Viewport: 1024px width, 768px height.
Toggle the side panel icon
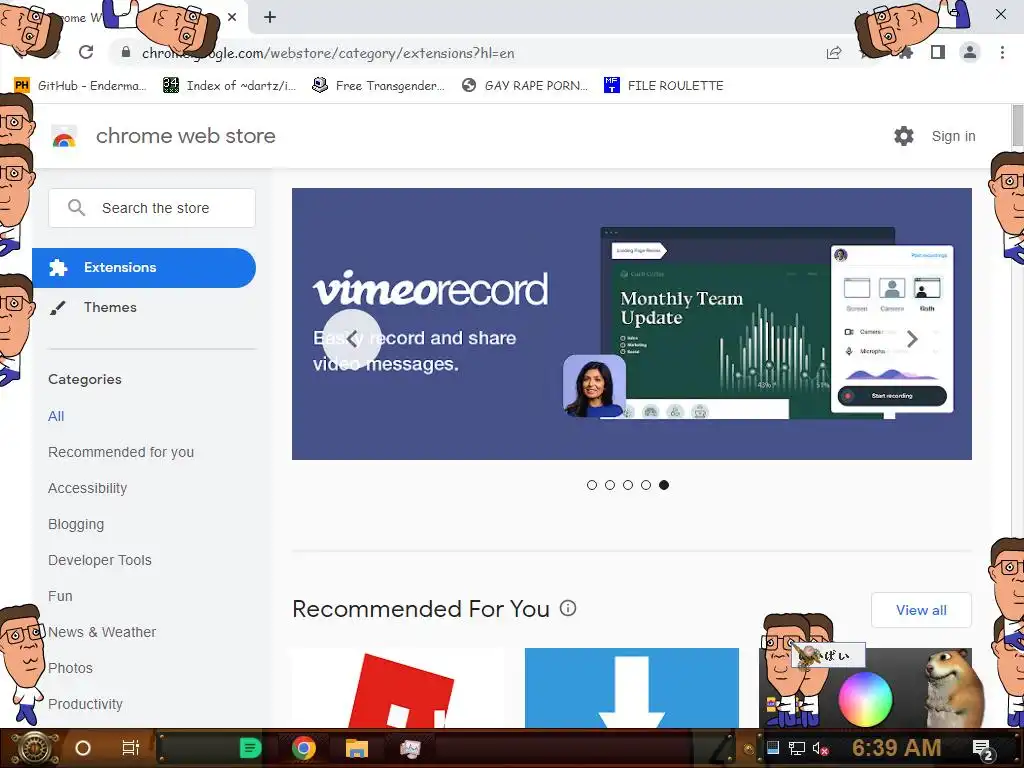click(x=938, y=52)
